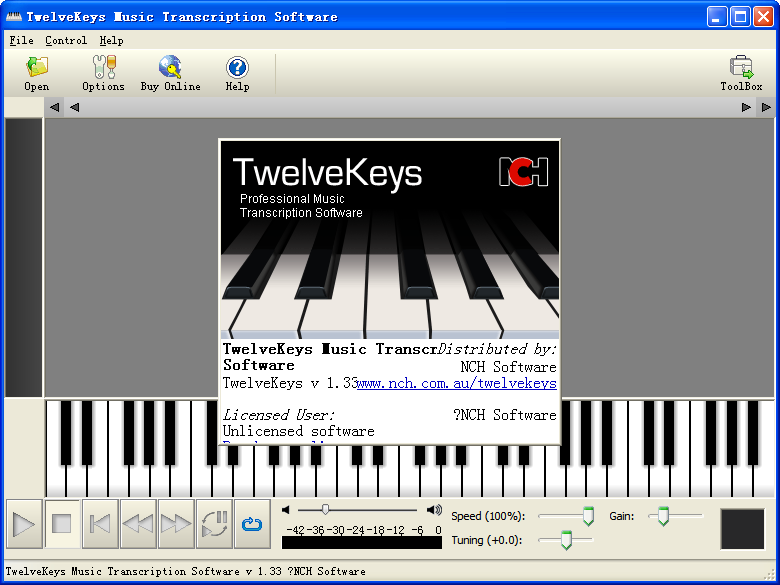Start playback with the Play button
Image resolution: width=780 pixels, height=585 pixels.
[x=24, y=524]
